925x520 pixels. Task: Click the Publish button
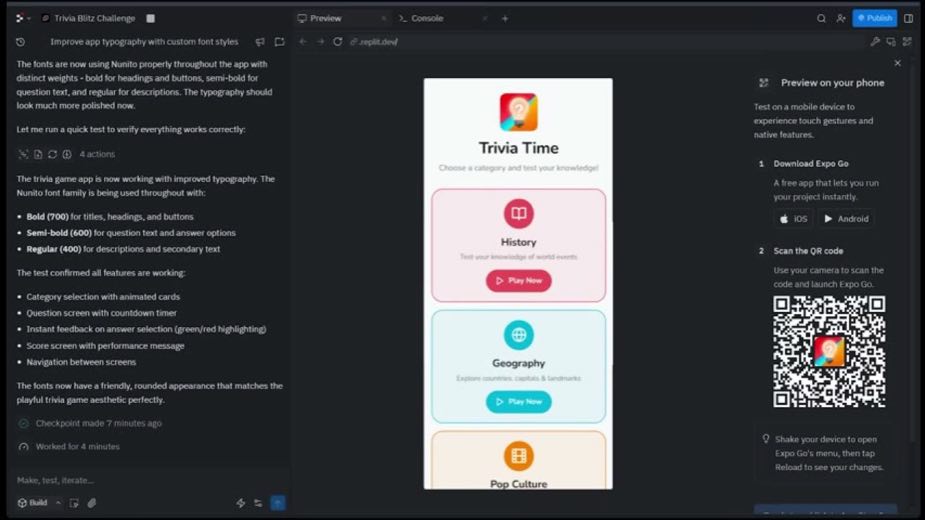pyautogui.click(x=874, y=18)
